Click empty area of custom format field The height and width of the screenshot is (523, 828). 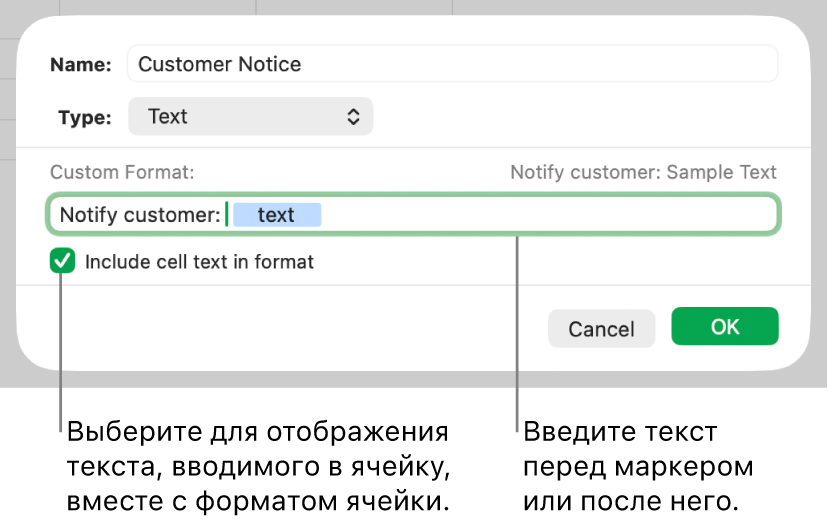coord(550,215)
